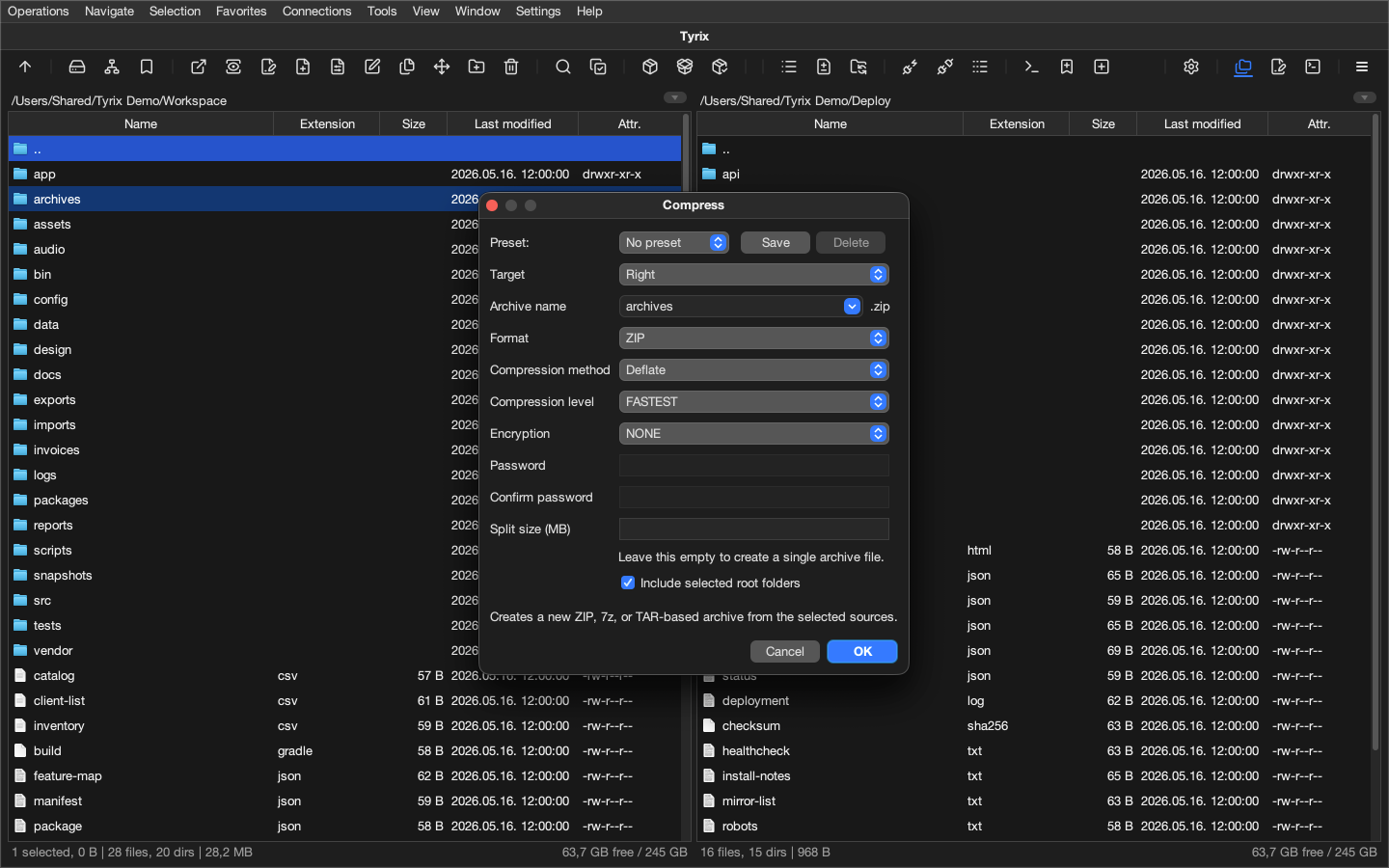This screenshot has height=868, width=1389.
Task: Click the synchronize folders icon
Action: [858, 67]
